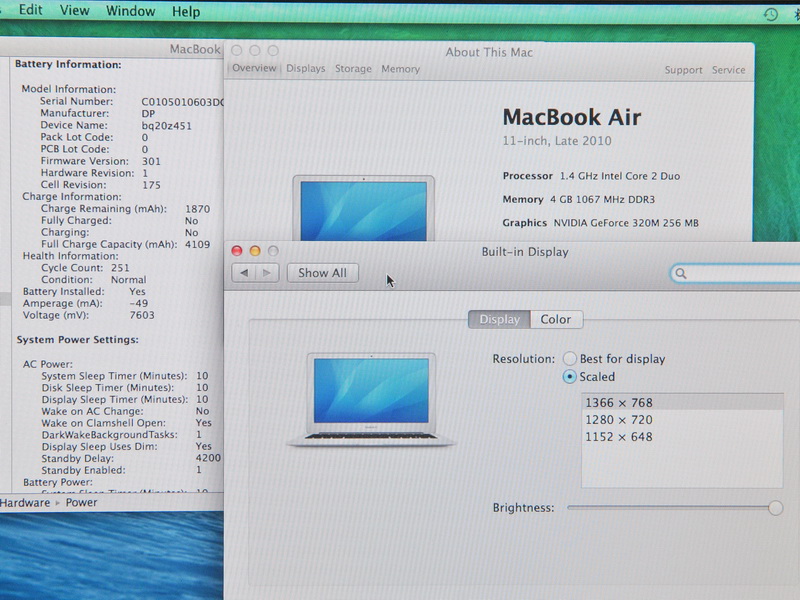Open the View menu
Image resolution: width=800 pixels, height=600 pixels.
coord(74,11)
